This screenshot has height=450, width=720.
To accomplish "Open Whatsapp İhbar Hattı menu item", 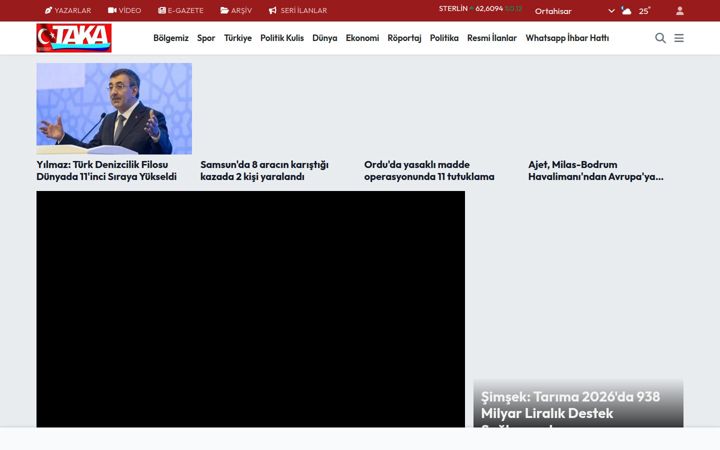I will point(567,38).
